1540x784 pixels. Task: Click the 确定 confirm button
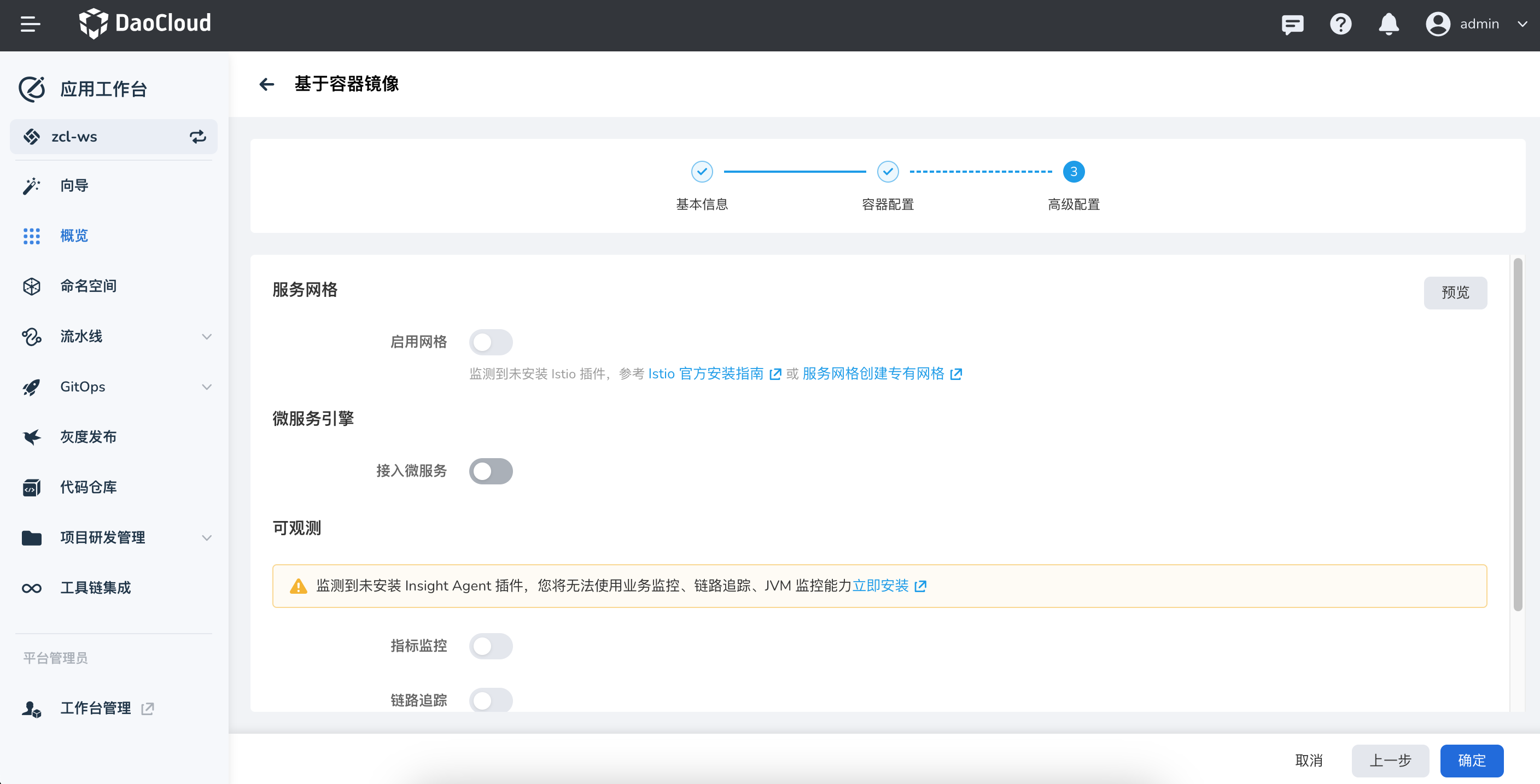[x=1472, y=760]
